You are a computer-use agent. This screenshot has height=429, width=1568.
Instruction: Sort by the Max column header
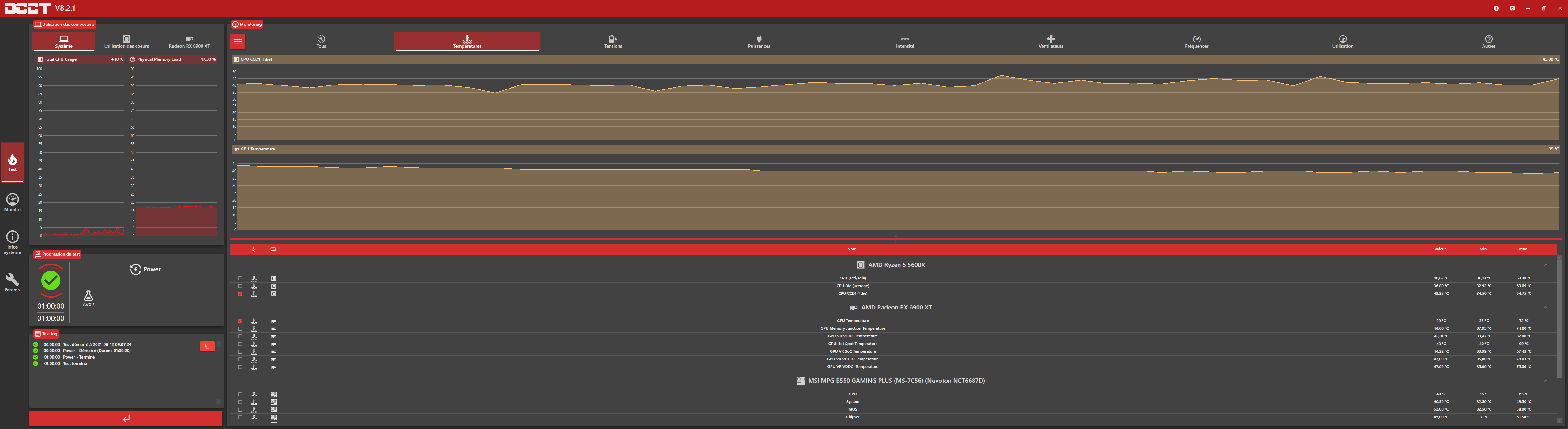point(1522,249)
